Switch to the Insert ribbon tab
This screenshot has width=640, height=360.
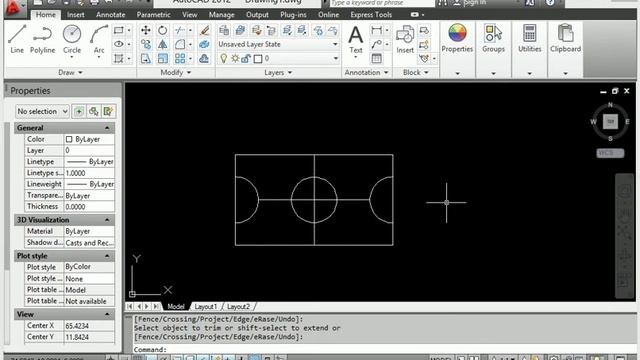[x=76, y=15]
